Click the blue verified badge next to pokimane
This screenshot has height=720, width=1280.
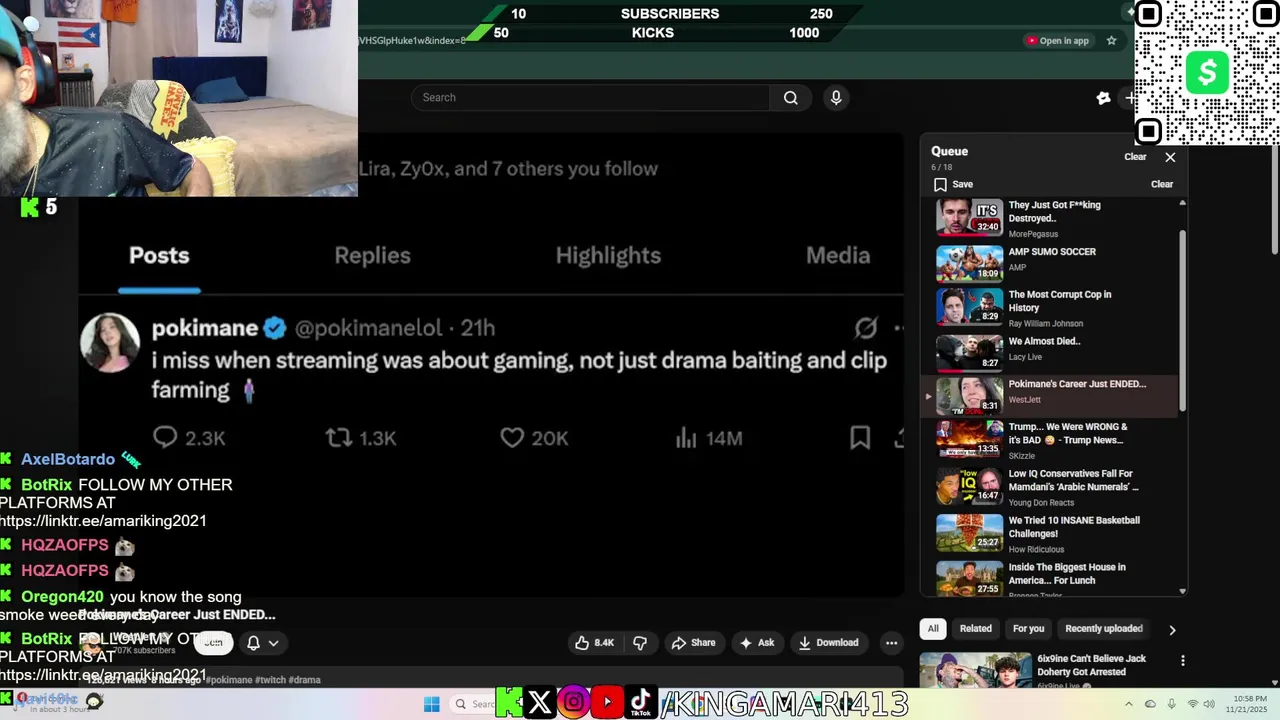point(275,328)
